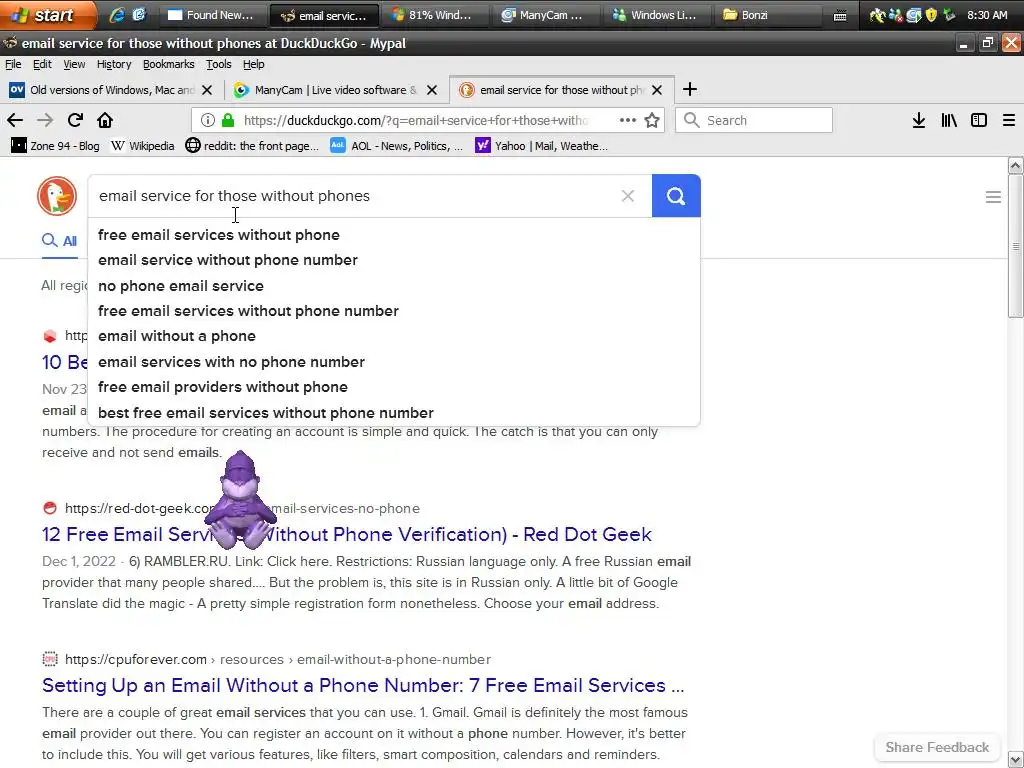Open a new browser tab

(x=690, y=89)
